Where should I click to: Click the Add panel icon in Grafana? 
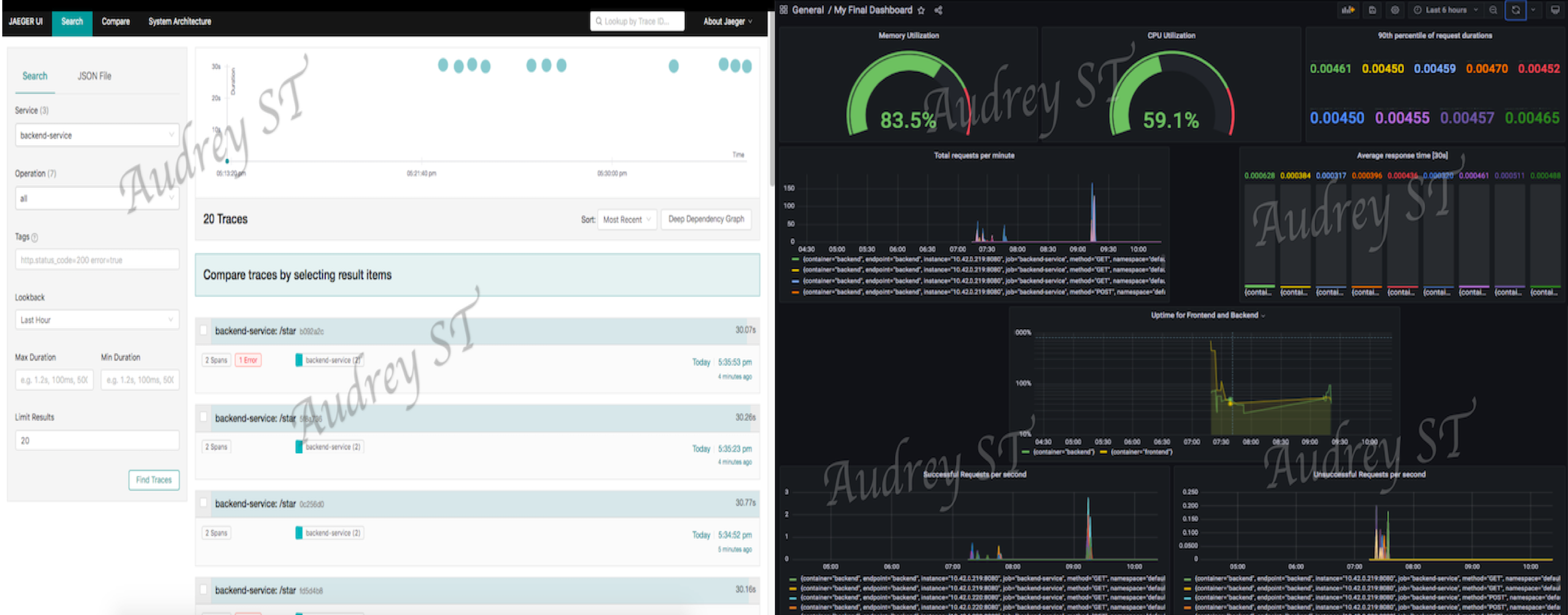click(x=1347, y=10)
